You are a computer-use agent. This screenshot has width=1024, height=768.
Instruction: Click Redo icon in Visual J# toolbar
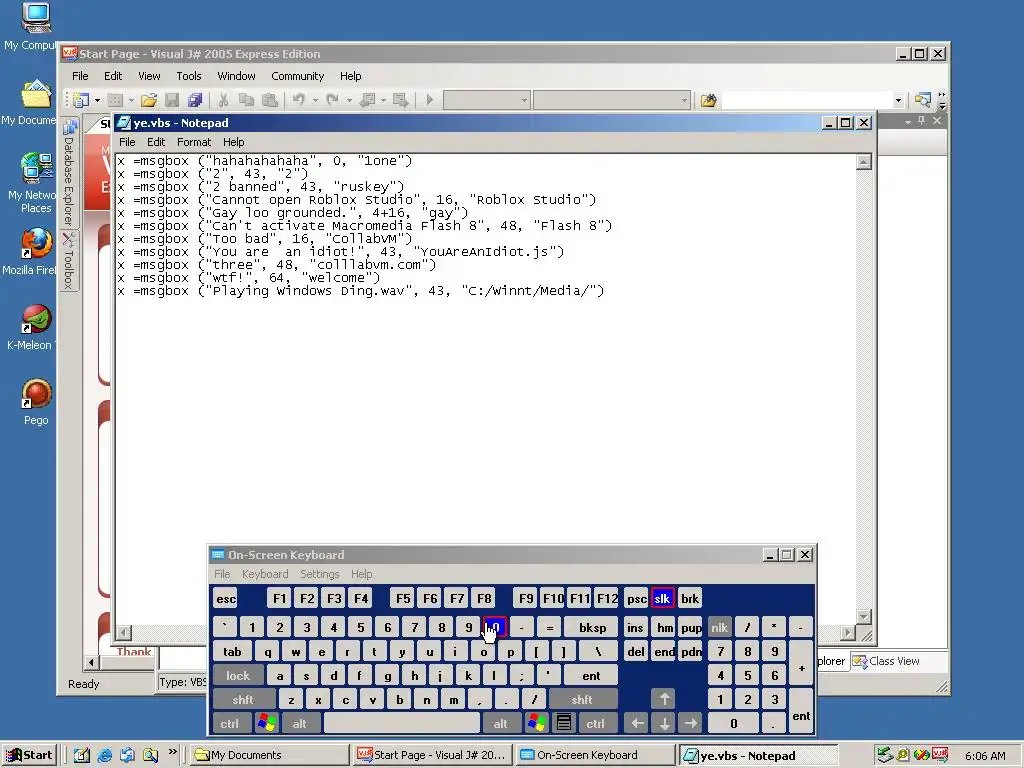(333, 100)
